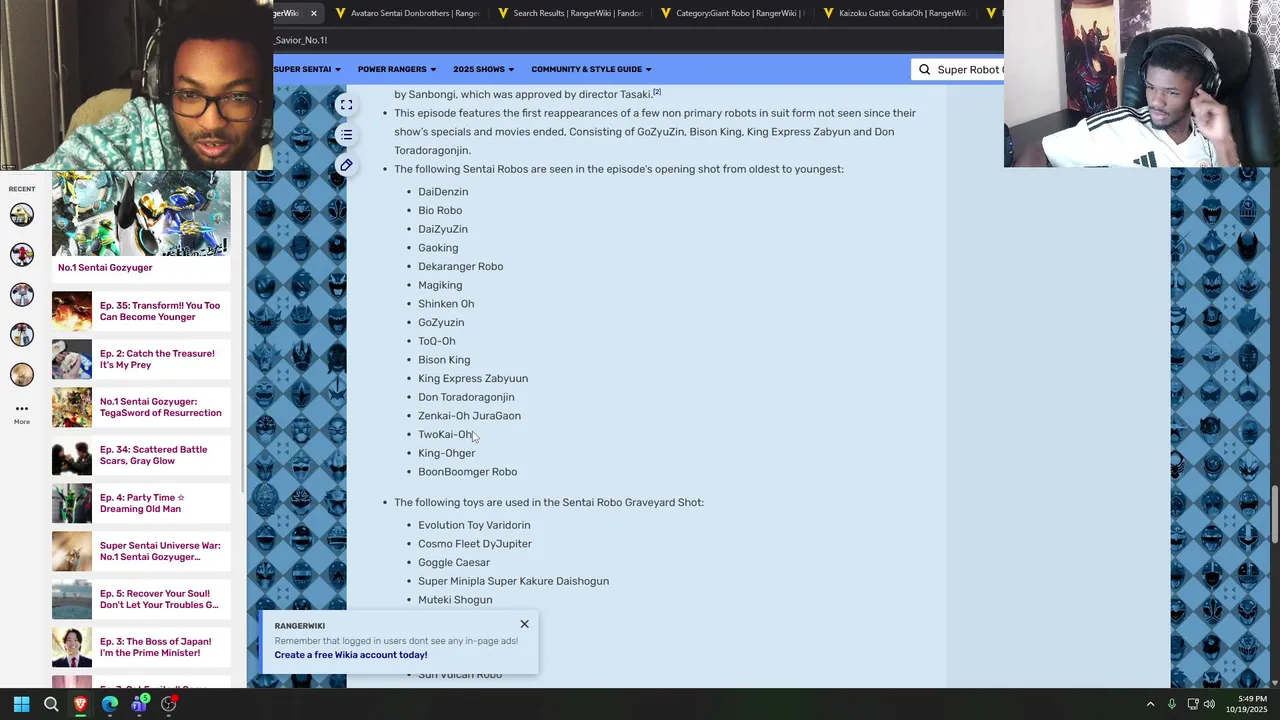1280x720 pixels.
Task: Click the left sidebar panel scrollbar
Action: coord(243,330)
